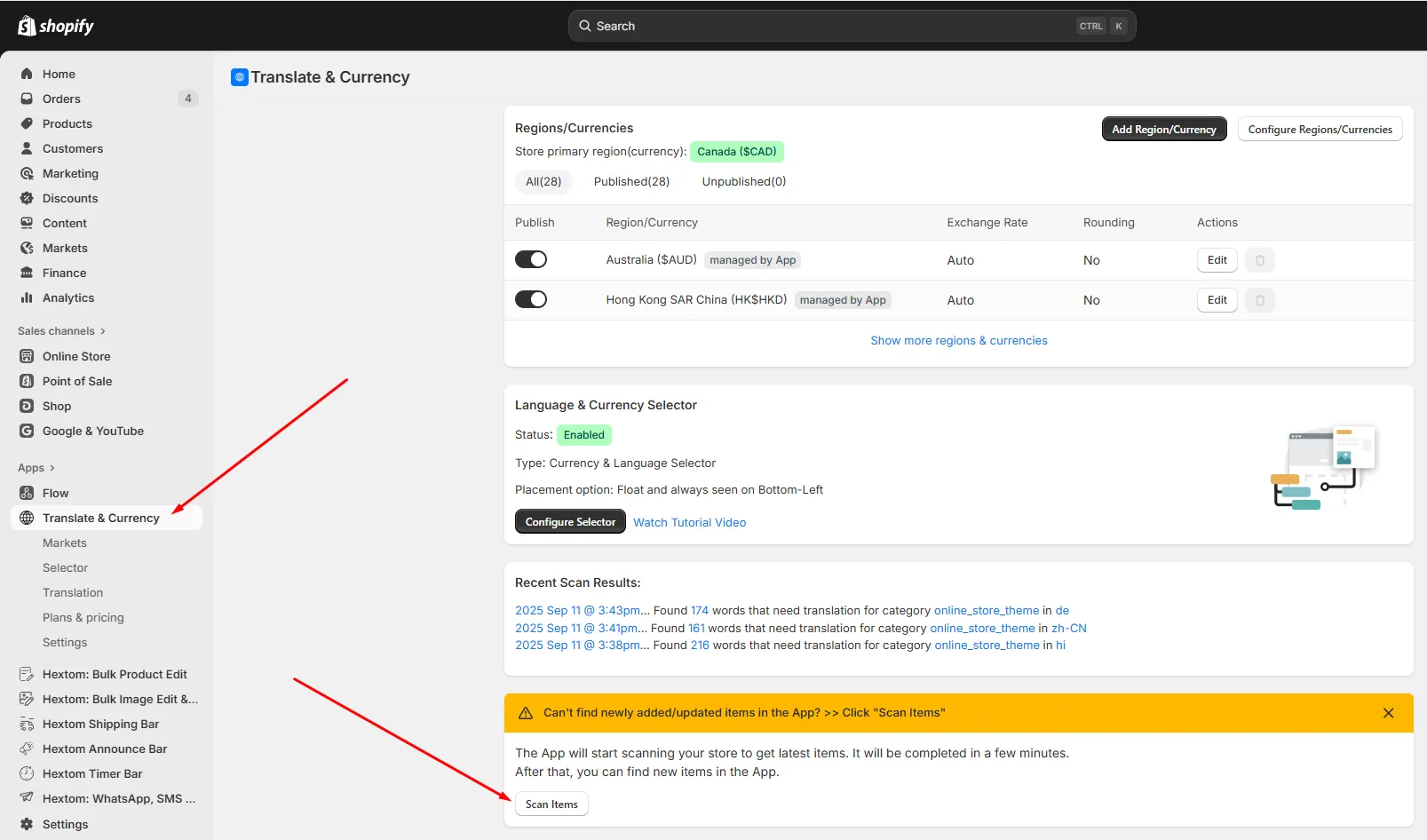The image size is (1427, 840).
Task: Open the Home icon in sidebar
Action: coord(27,74)
